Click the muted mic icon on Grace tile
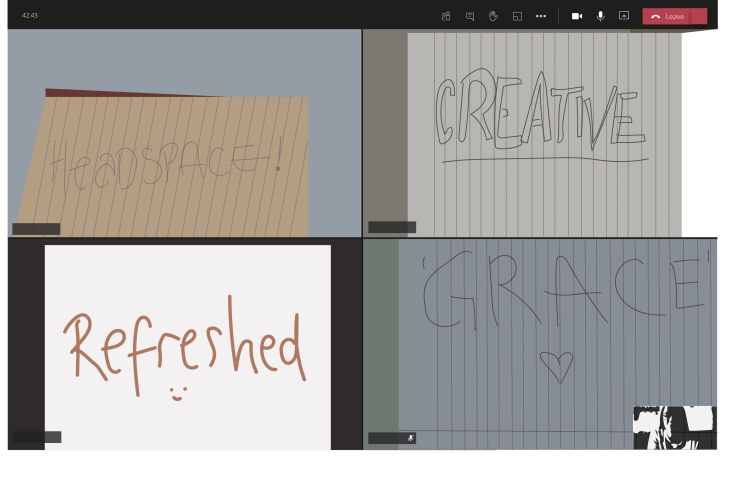The image size is (749, 482). (x=410, y=438)
